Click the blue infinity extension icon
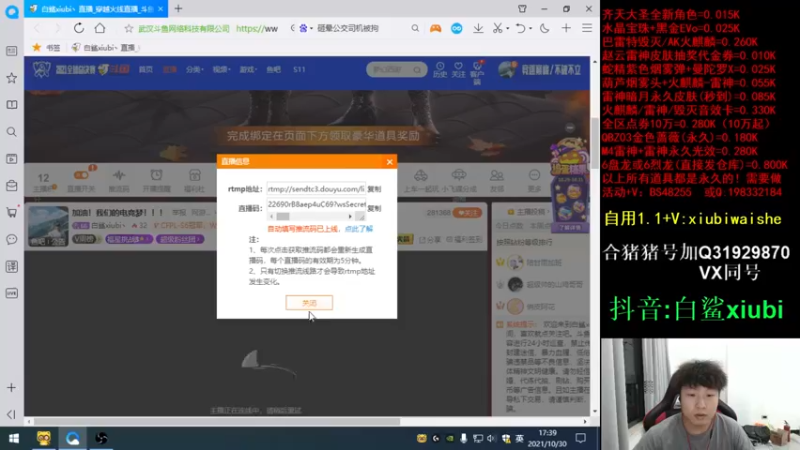 tap(457, 29)
